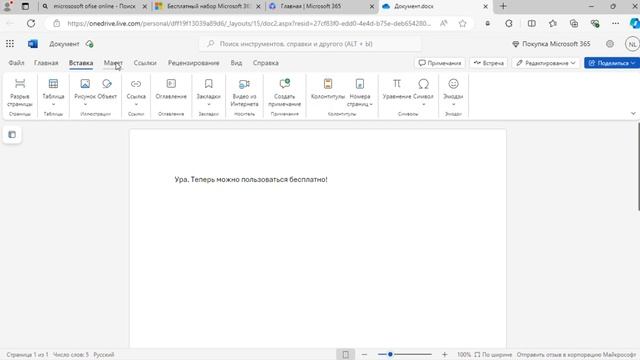
Task: Insert a picture with Рисунок
Action: (x=85, y=93)
